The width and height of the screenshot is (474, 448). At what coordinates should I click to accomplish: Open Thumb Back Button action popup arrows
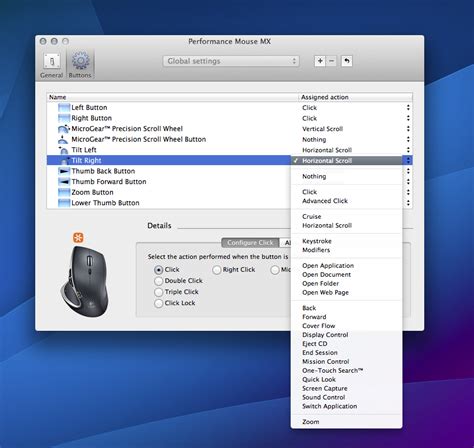point(408,171)
